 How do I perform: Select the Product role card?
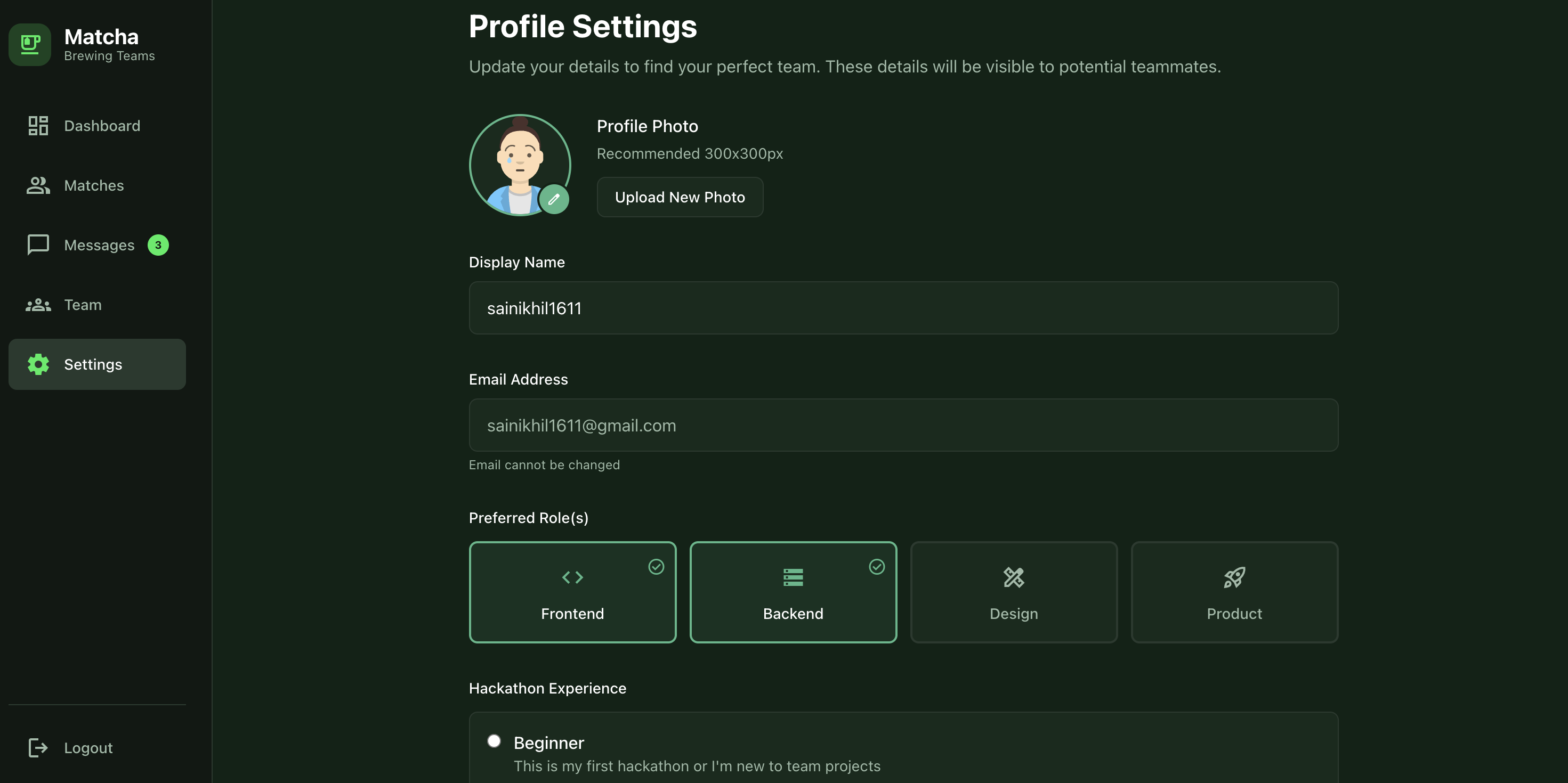pos(1234,592)
